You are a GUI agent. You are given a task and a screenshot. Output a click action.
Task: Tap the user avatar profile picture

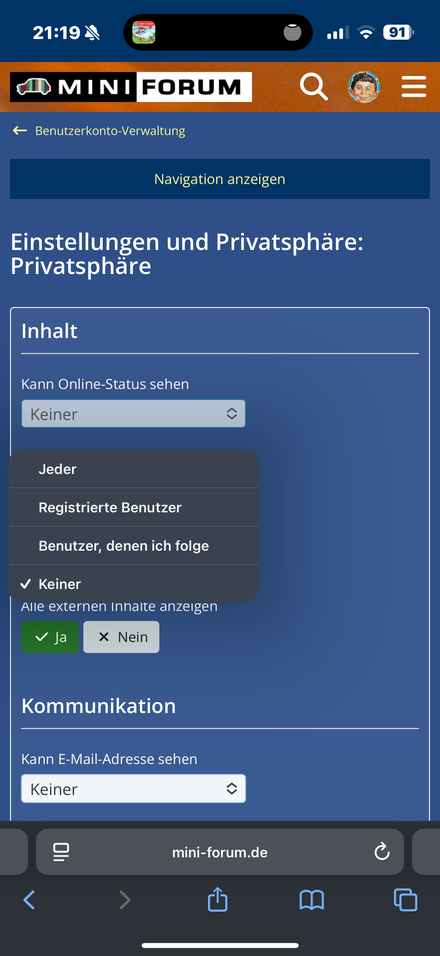364,87
